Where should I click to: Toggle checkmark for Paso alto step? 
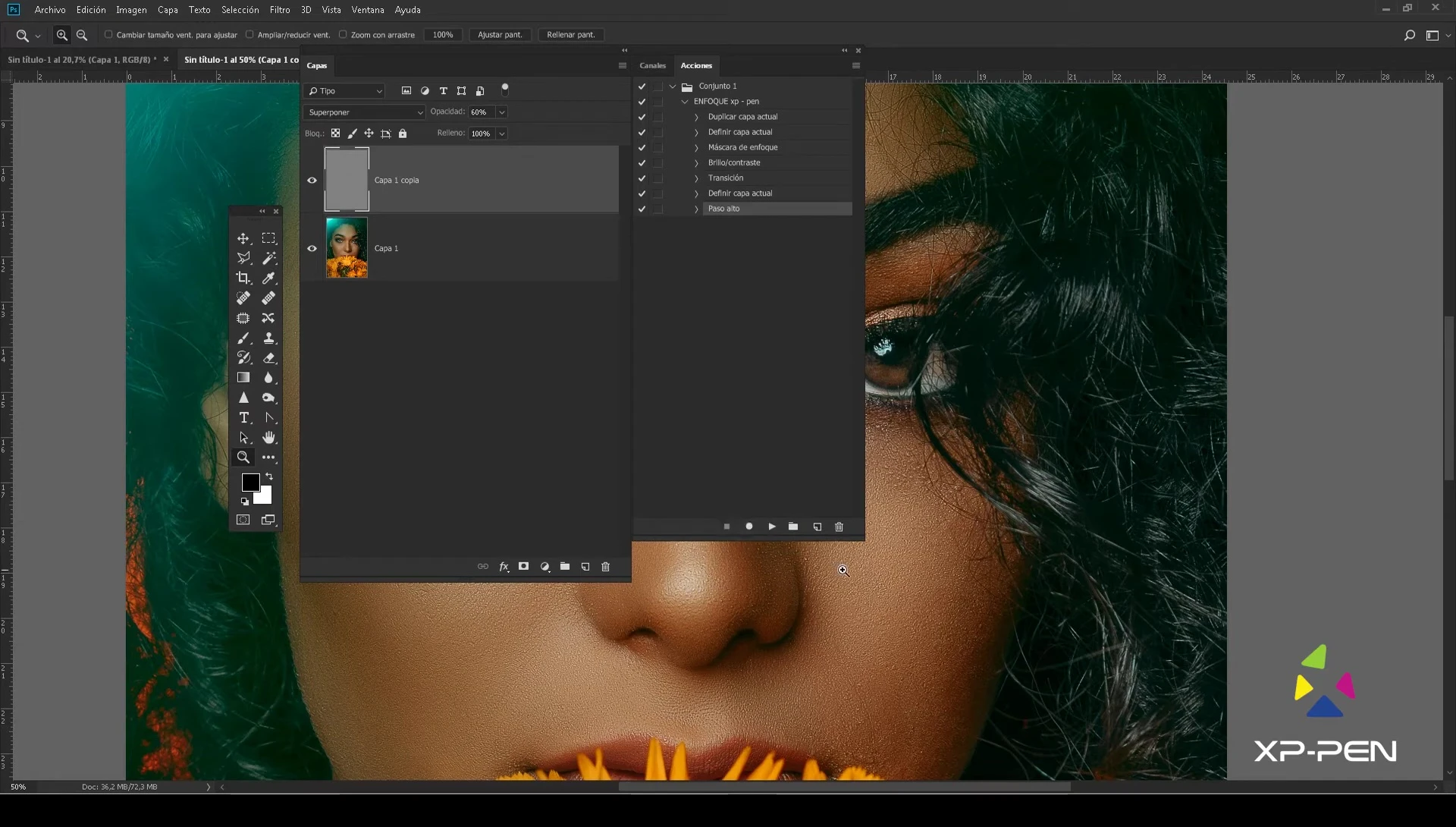(x=642, y=209)
